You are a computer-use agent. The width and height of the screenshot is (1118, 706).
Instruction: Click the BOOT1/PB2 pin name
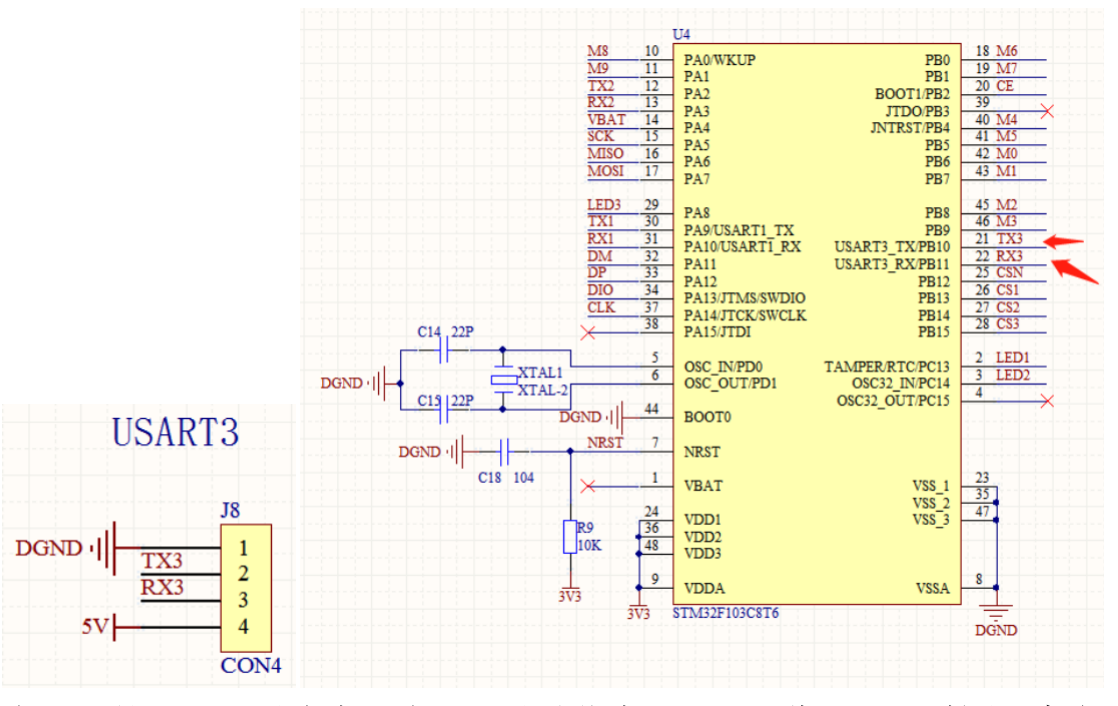913,94
